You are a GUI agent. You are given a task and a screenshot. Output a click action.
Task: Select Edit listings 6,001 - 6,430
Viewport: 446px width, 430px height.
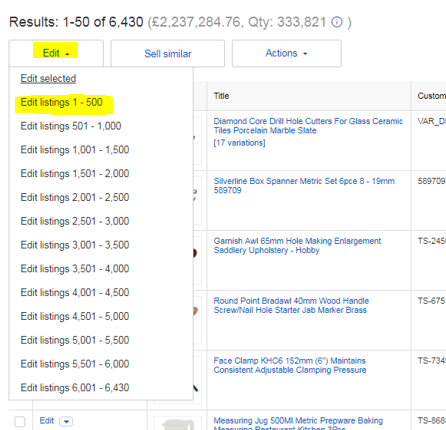(x=75, y=388)
